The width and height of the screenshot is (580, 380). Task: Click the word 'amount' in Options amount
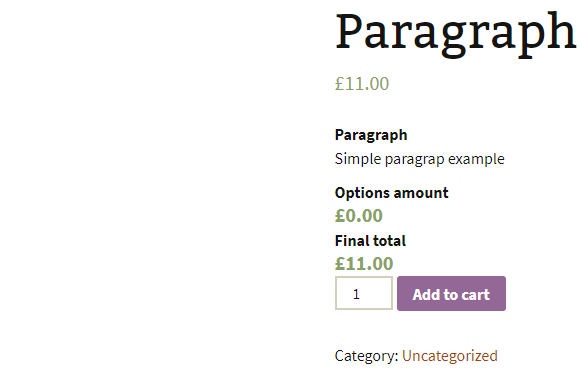click(421, 193)
